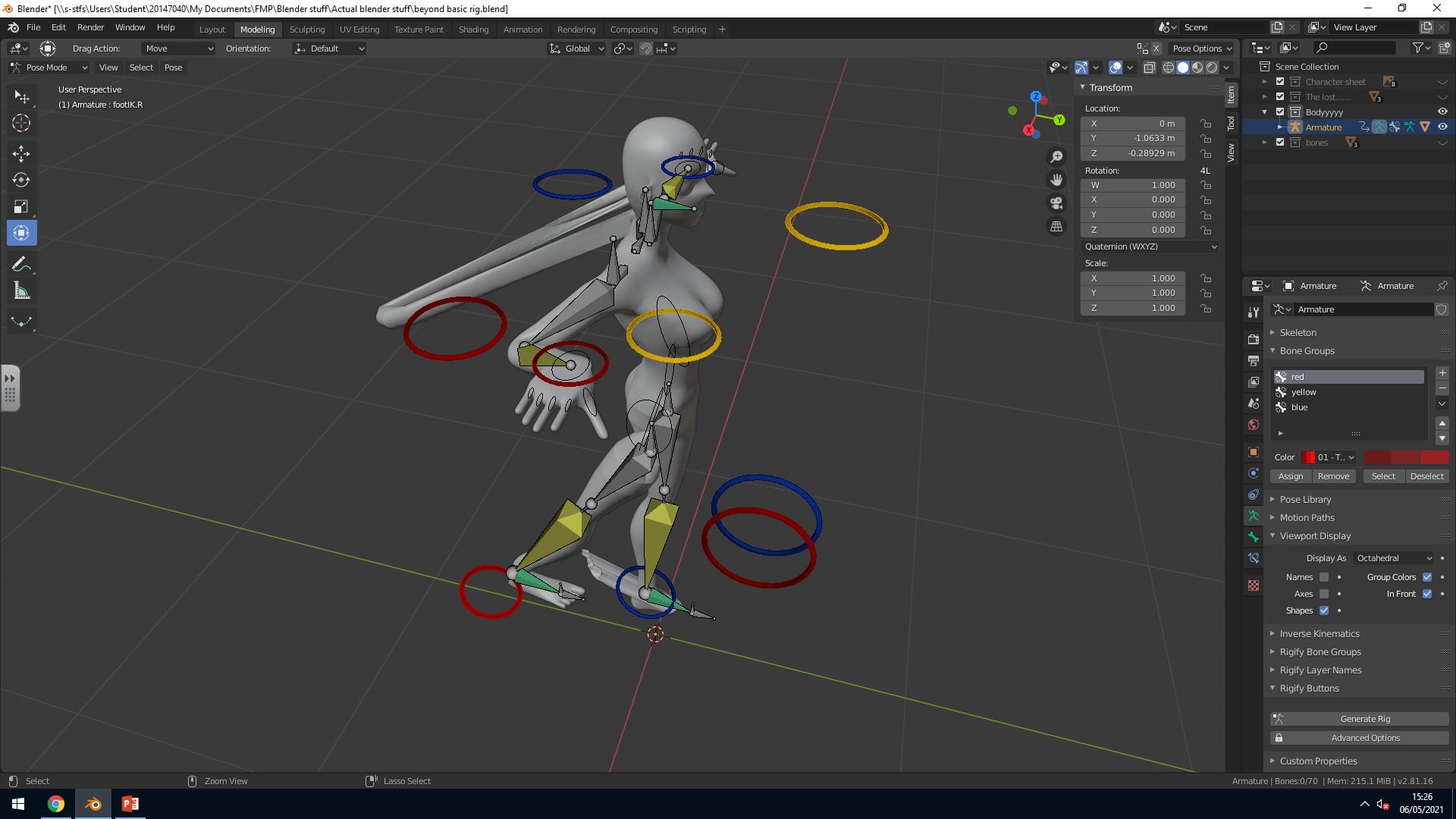
Task: Select the Measure tool
Action: (x=21, y=291)
